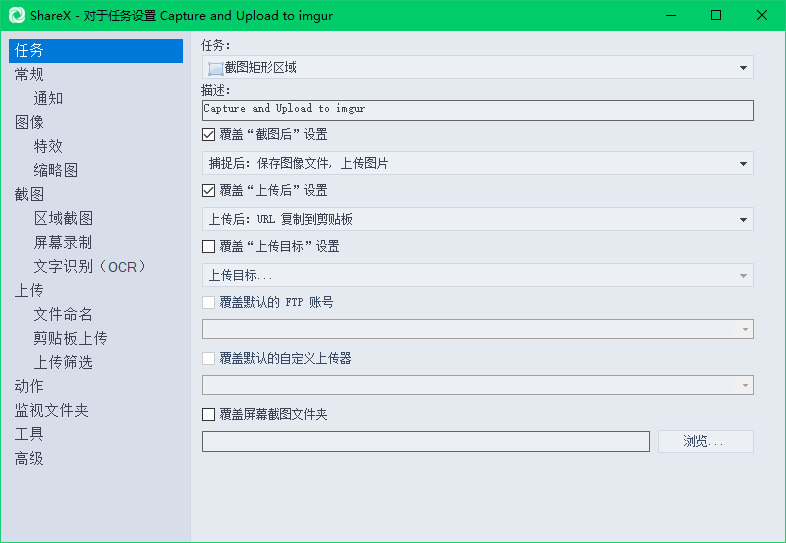786x543 pixels.
Task: Uncheck 覆盖"上传后"设置 checkbox
Action: pyautogui.click(x=209, y=190)
